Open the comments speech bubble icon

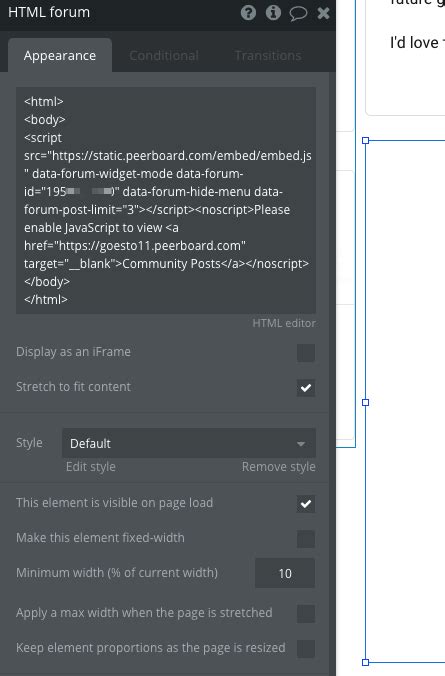coord(298,13)
